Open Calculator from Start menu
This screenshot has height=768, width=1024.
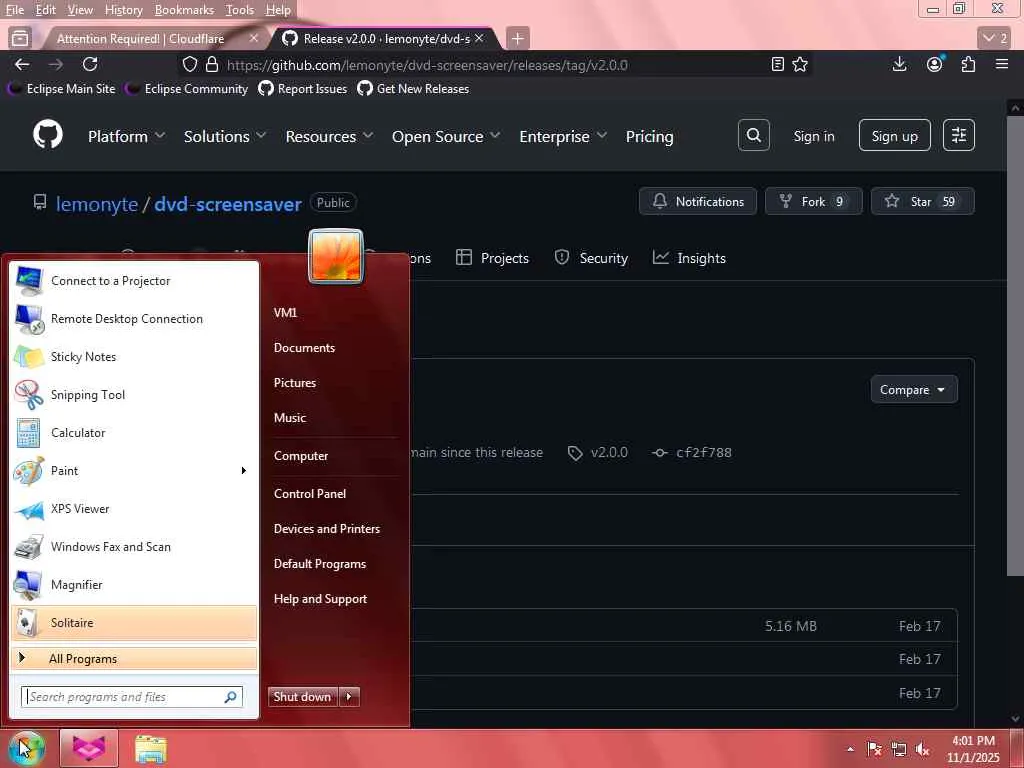tap(134, 432)
